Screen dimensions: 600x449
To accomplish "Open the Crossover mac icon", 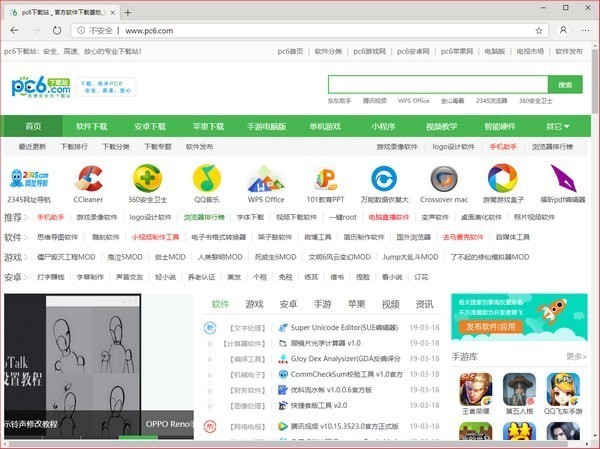I will tap(443, 179).
